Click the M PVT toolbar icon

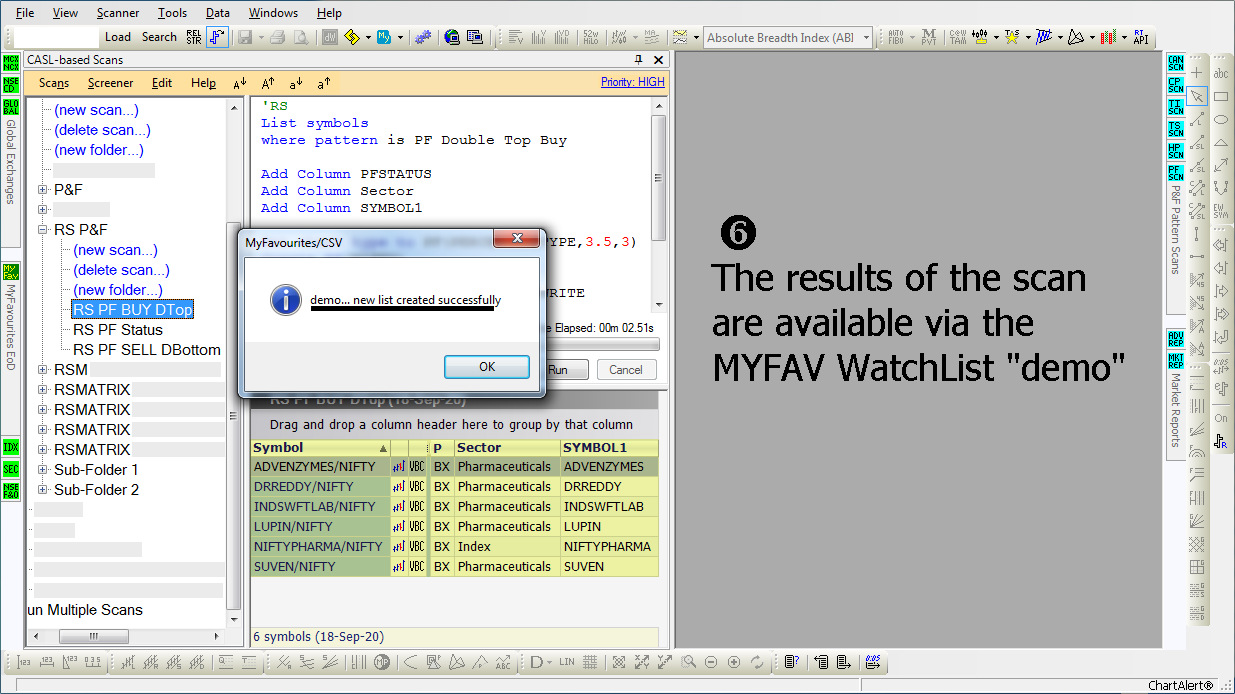click(x=929, y=37)
